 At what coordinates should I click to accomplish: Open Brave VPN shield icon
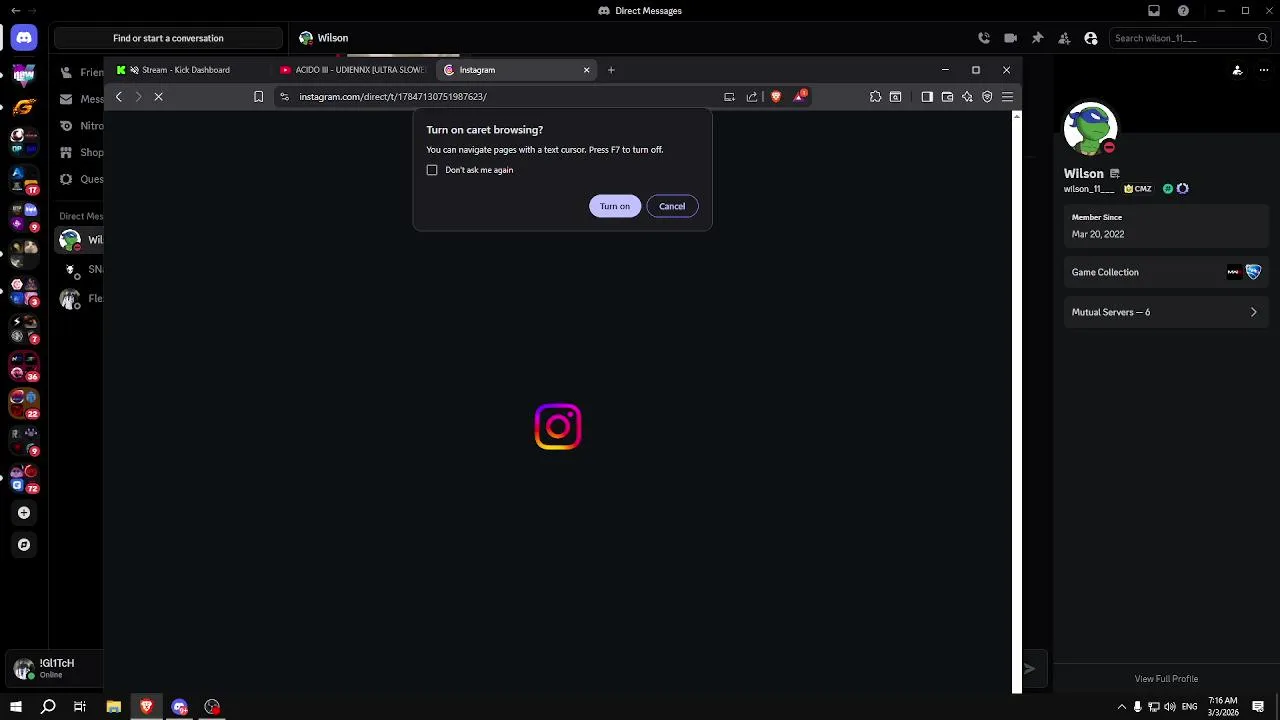point(987,97)
